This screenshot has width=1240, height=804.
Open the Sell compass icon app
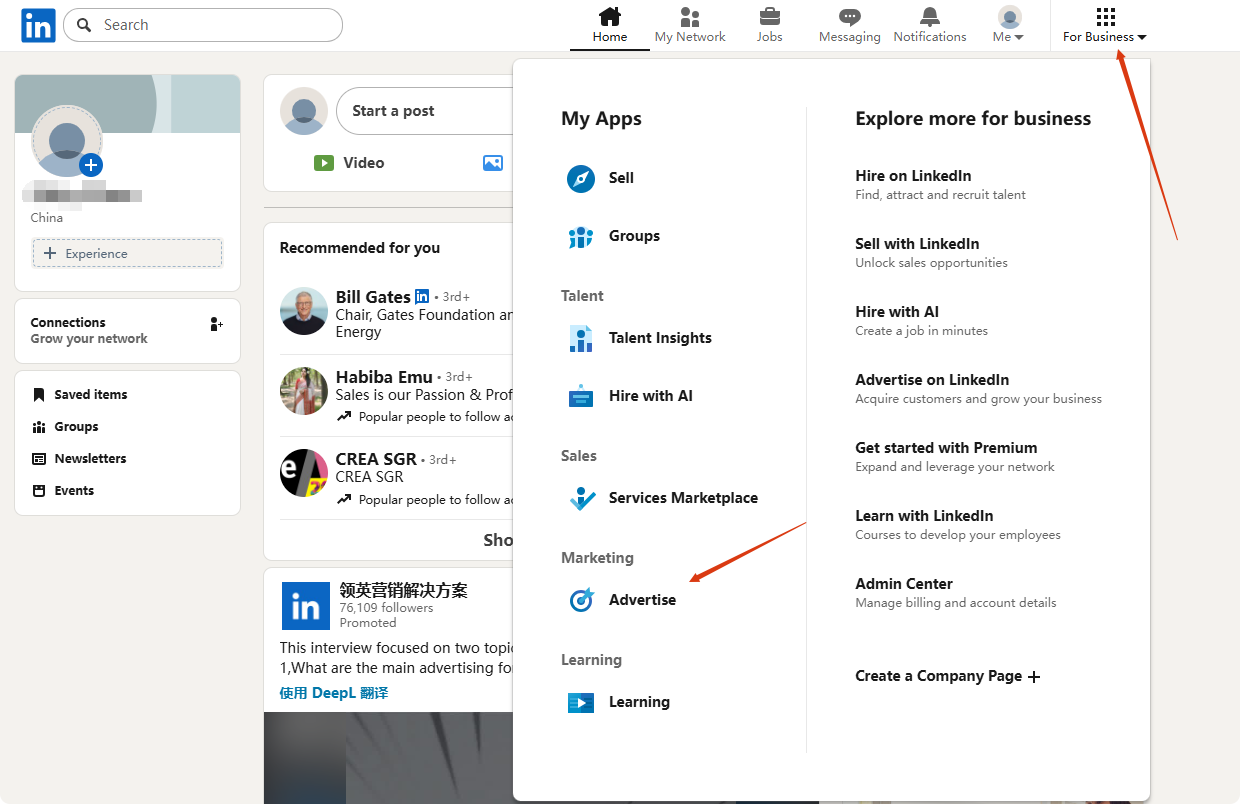[581, 178]
